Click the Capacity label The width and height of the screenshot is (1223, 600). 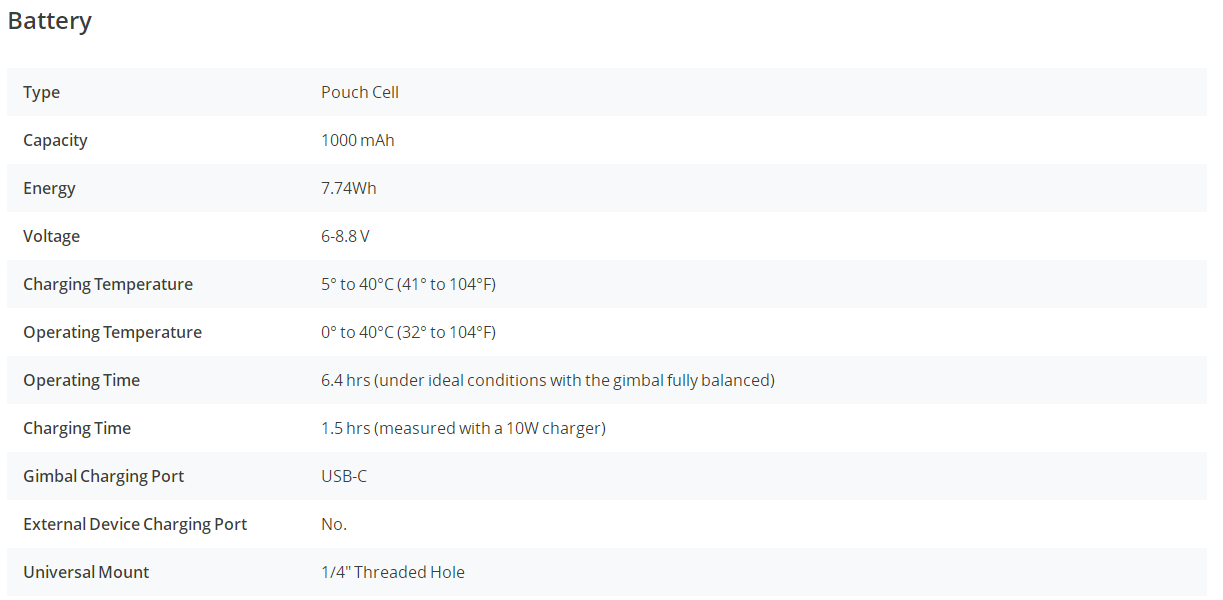point(55,141)
